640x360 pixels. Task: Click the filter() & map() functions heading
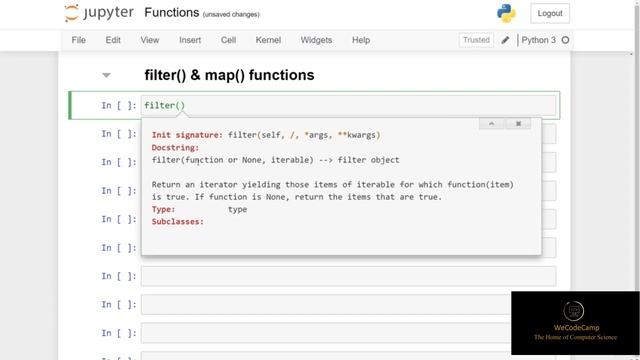point(229,75)
